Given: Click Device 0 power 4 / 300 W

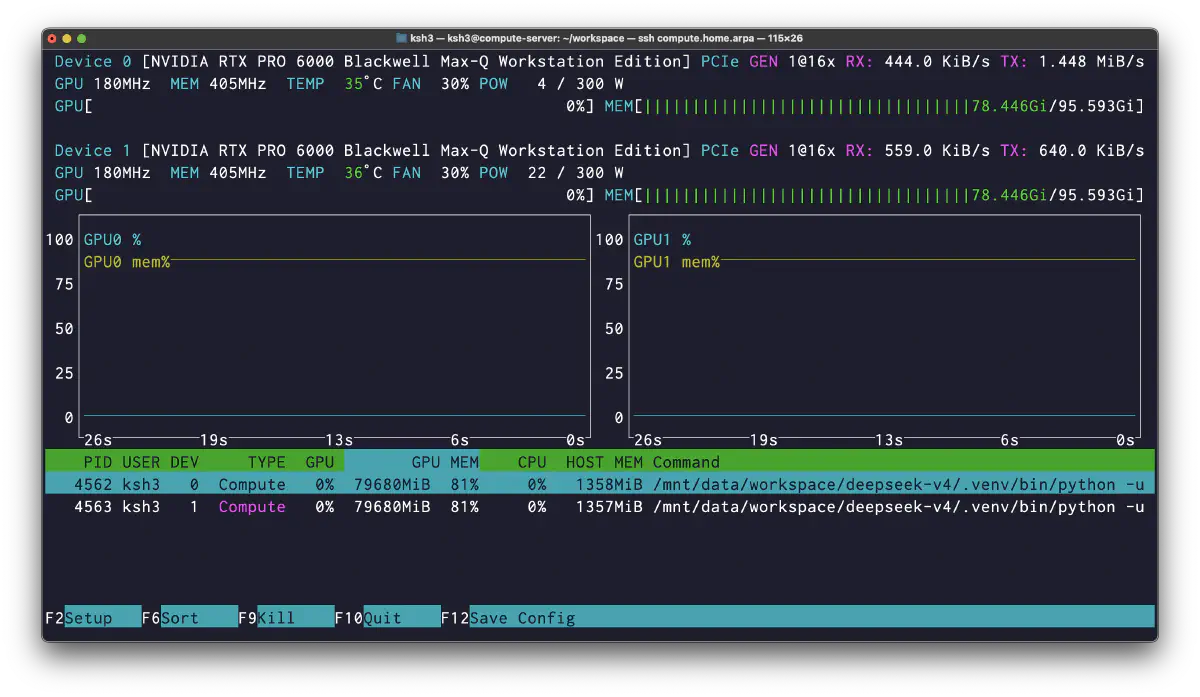Looking at the screenshot, I should (x=580, y=84).
